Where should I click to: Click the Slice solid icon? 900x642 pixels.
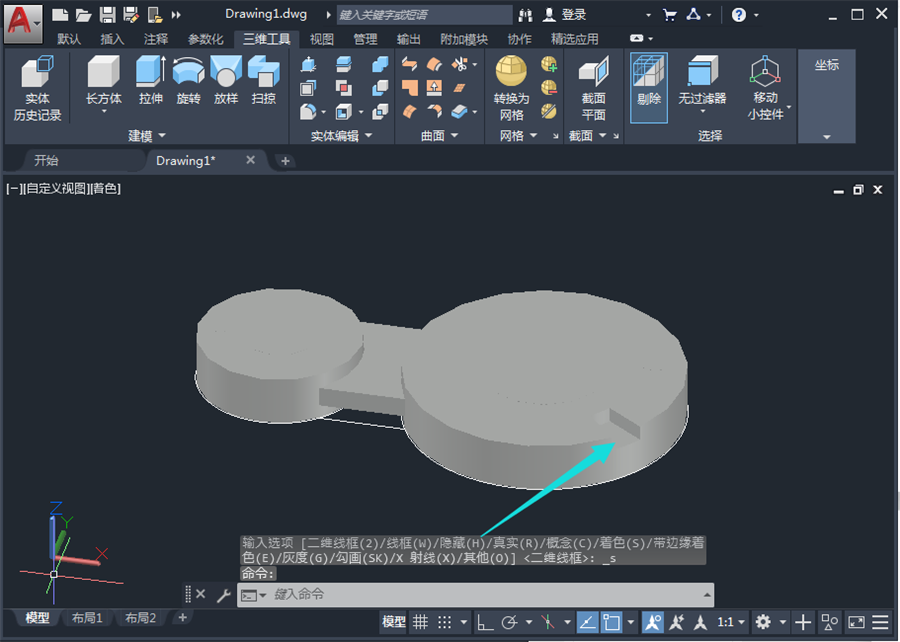coord(343,64)
